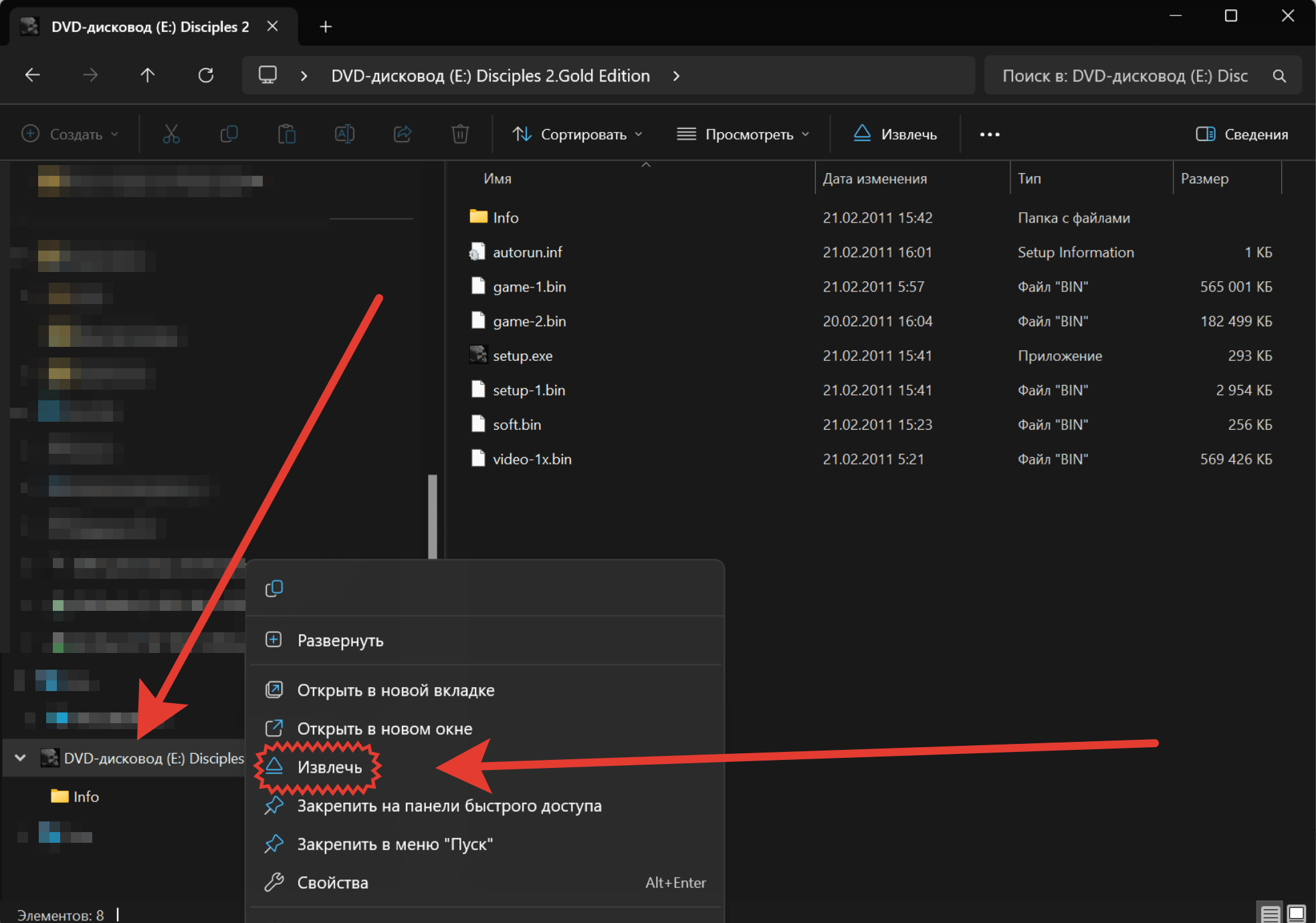Click the Cut scissors icon
This screenshot has width=1316, height=923.
coord(171,134)
